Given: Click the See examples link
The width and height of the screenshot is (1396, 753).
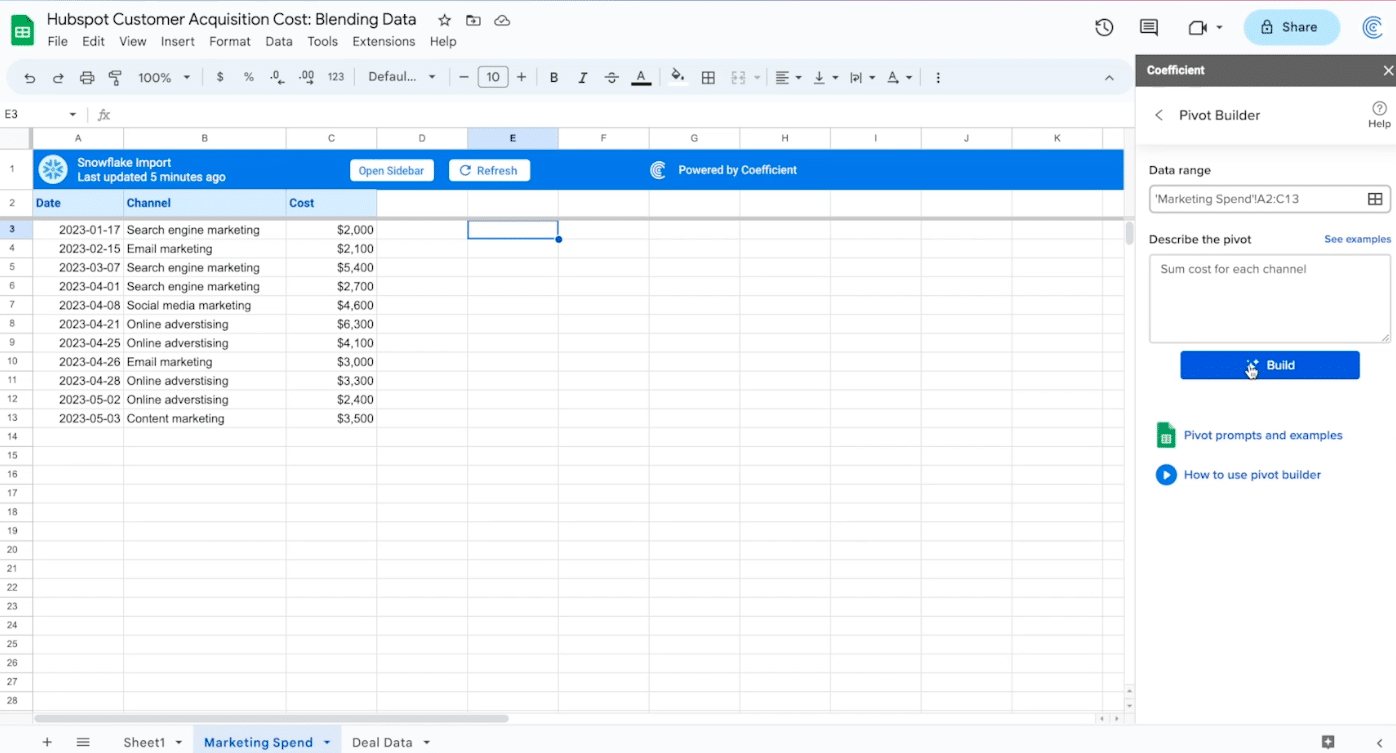Looking at the screenshot, I should (1357, 240).
